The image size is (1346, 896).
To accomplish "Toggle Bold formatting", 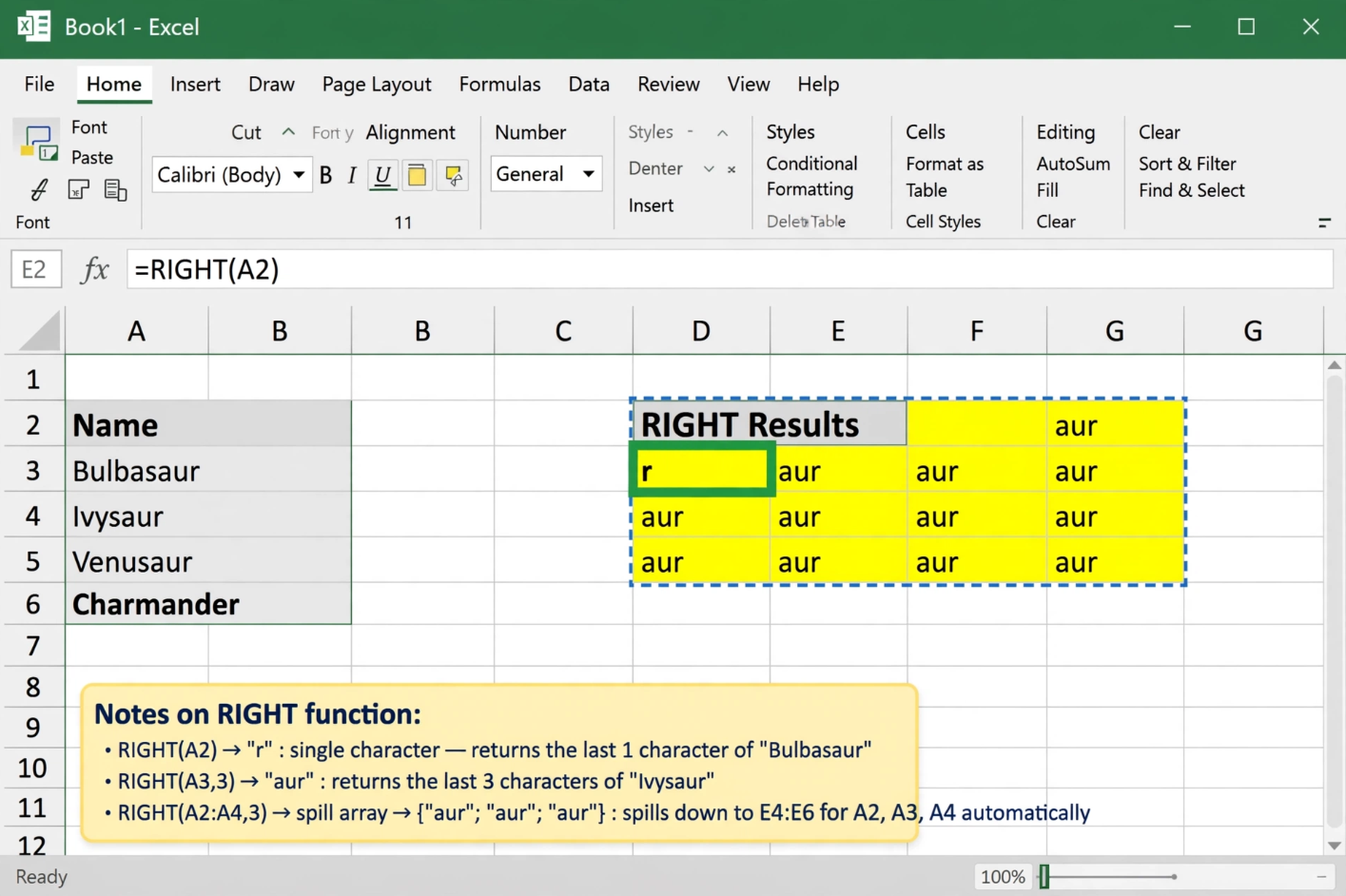I will (325, 175).
